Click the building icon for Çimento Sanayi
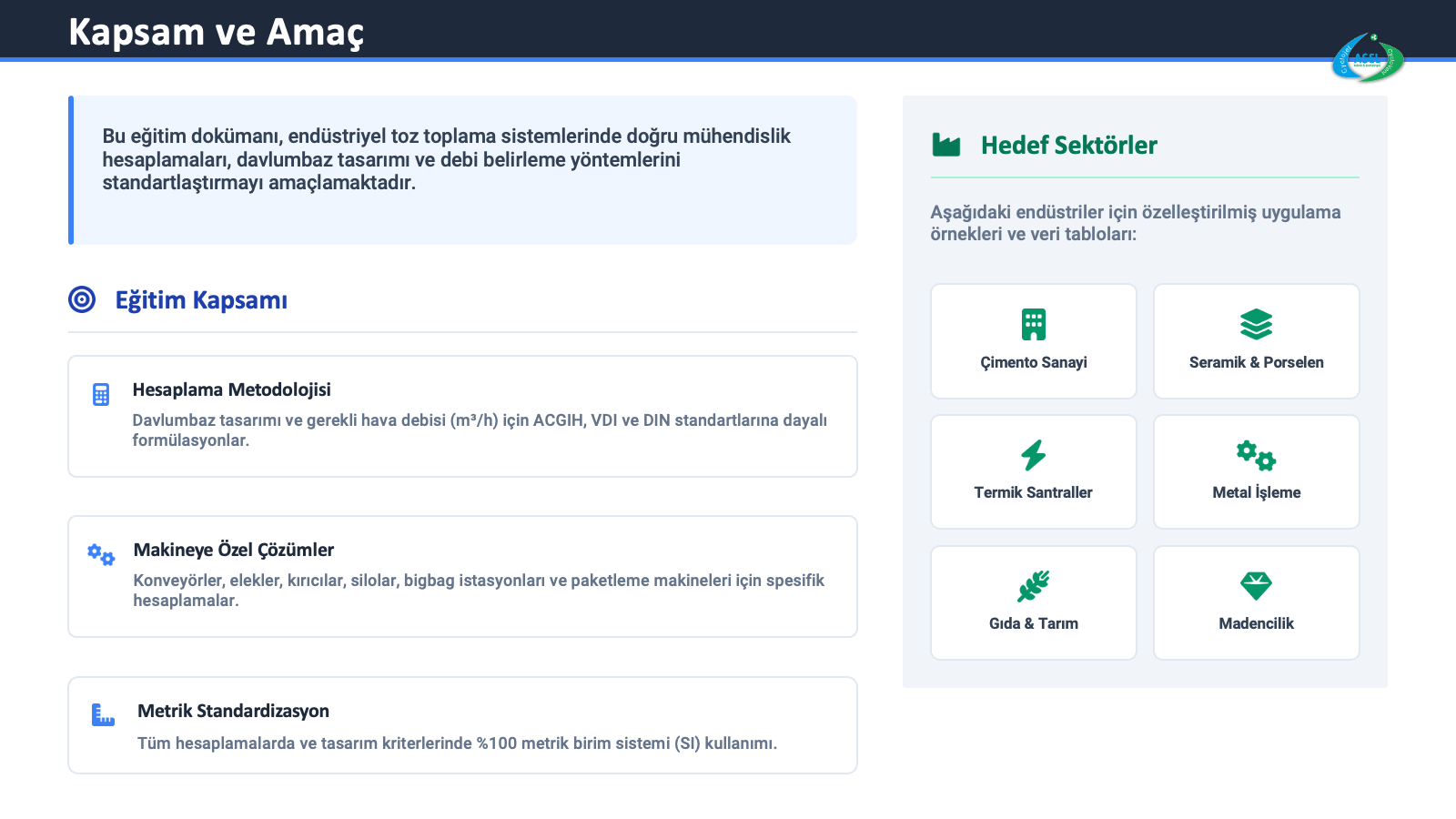 1033,324
